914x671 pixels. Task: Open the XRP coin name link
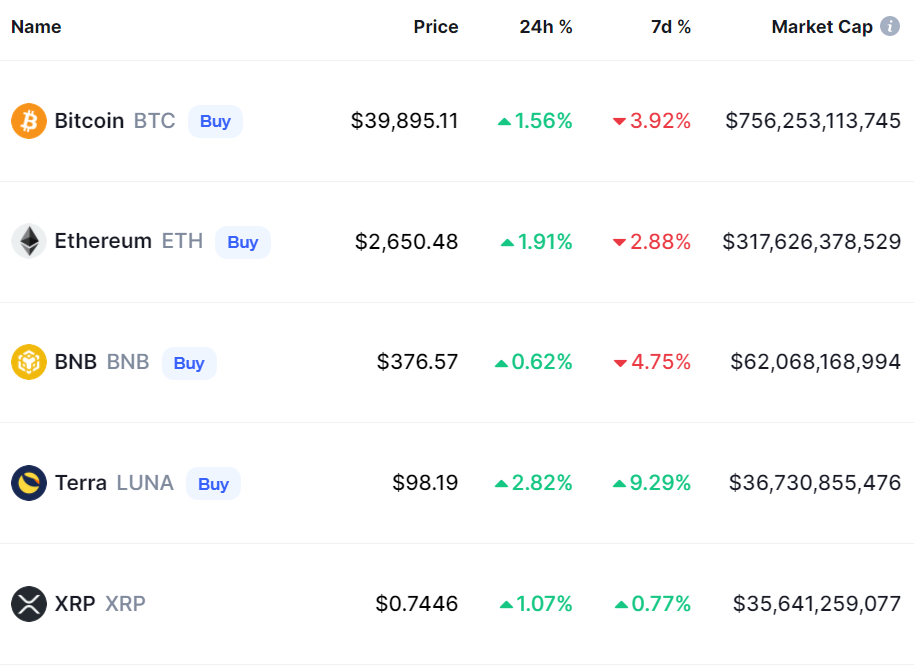pos(75,604)
